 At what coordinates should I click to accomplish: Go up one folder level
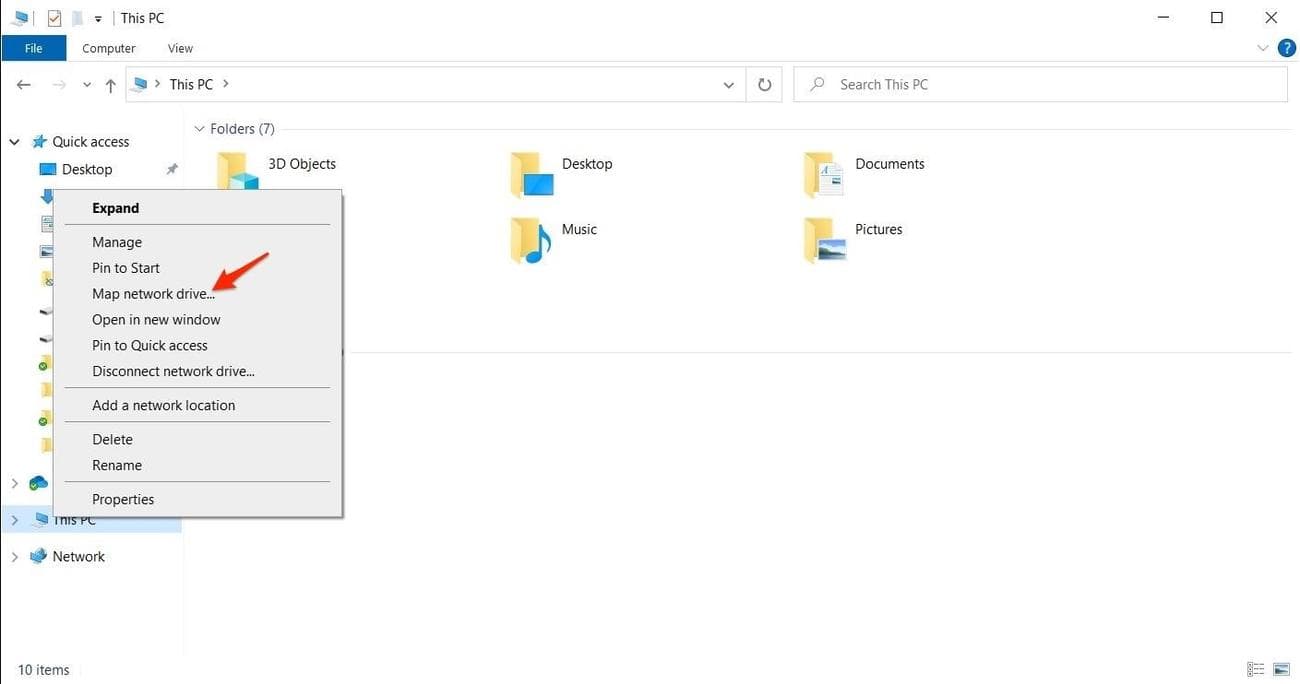(x=110, y=84)
